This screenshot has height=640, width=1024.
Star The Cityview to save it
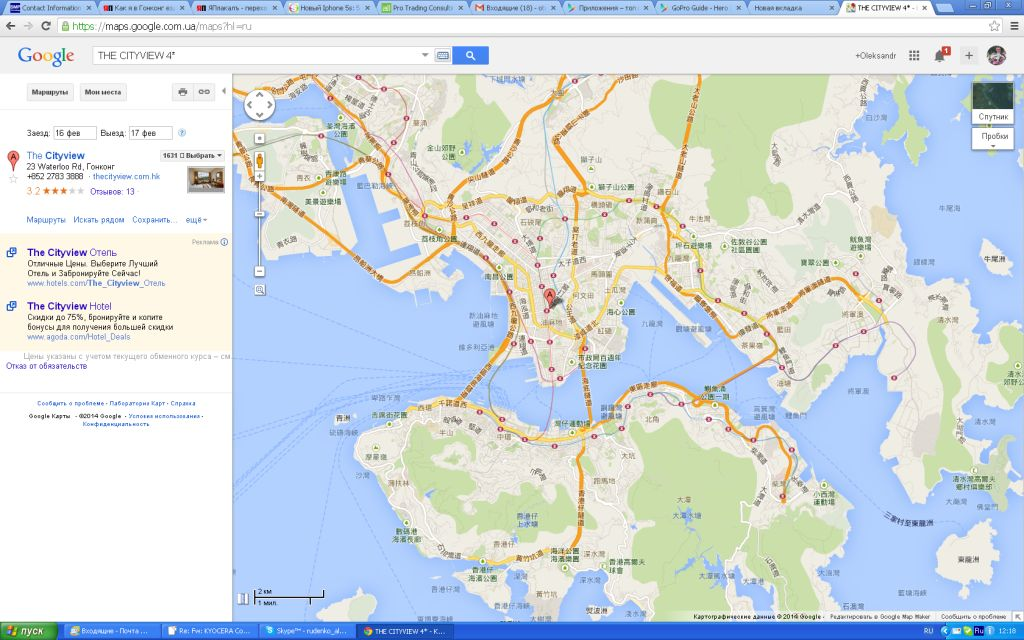point(13,178)
